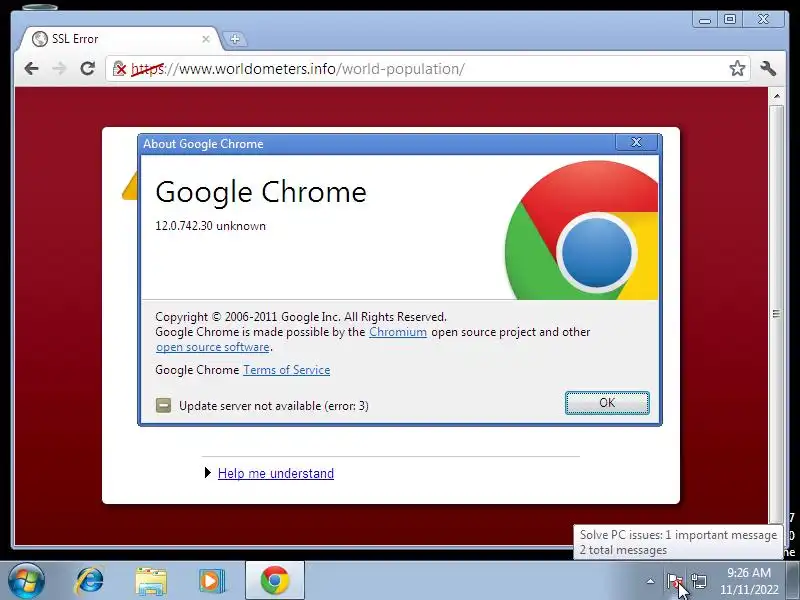Open the Windows Start menu orb

coord(26,581)
